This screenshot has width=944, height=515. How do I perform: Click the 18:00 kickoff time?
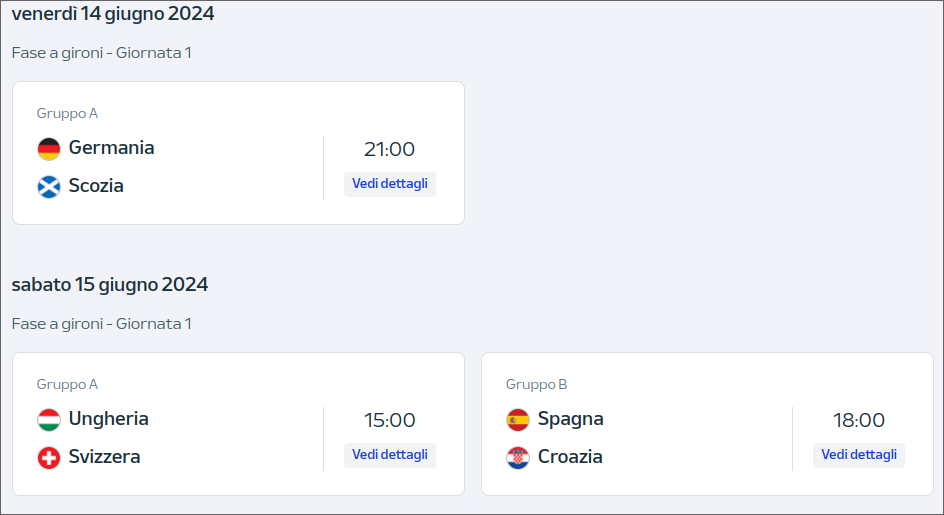point(859,420)
